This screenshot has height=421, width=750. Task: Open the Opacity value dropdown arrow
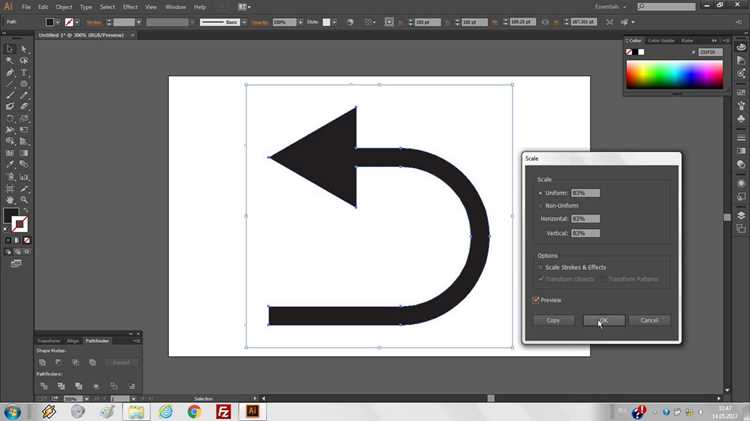300,22
